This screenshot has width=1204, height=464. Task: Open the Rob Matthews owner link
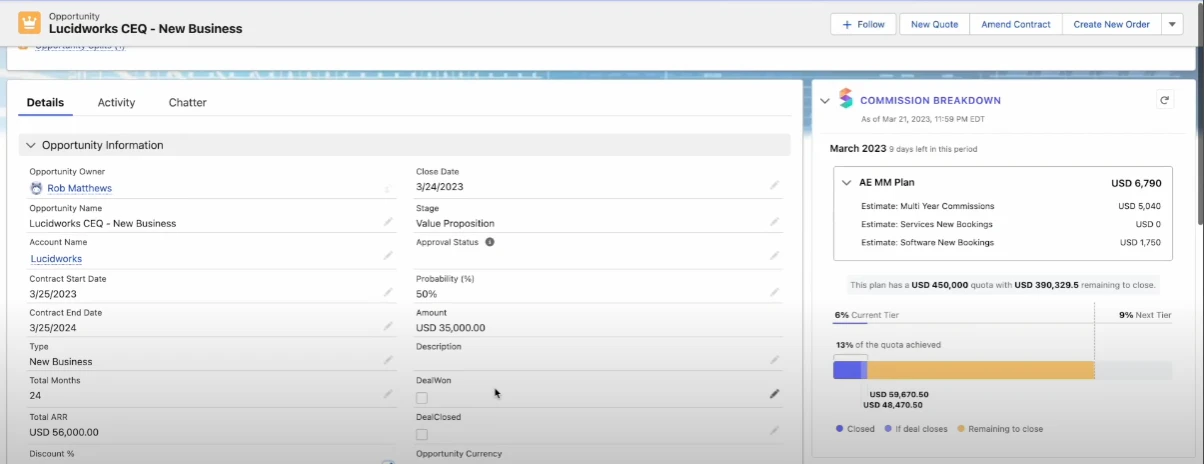tap(80, 188)
